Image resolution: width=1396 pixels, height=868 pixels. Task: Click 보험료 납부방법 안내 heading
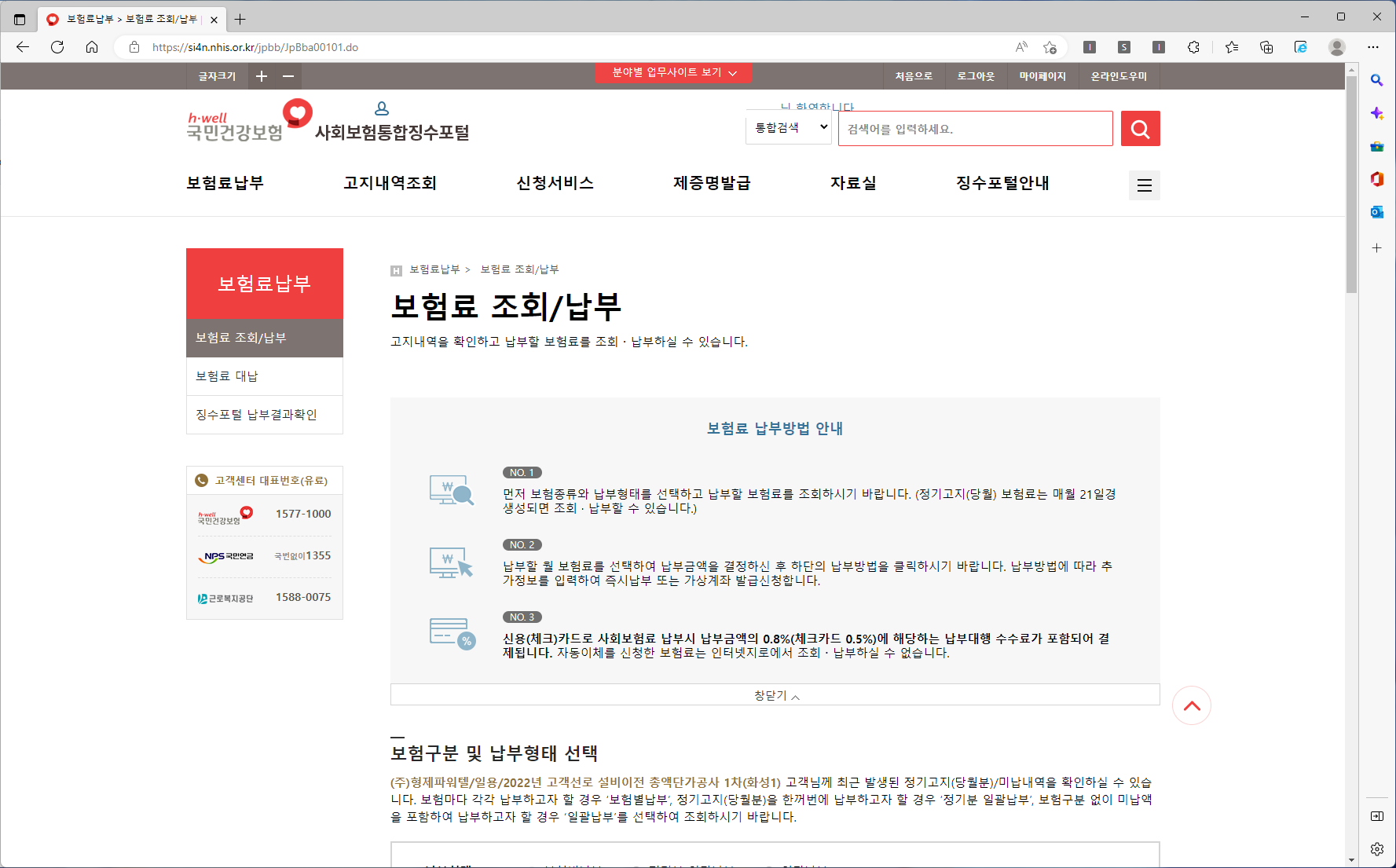pos(775,428)
